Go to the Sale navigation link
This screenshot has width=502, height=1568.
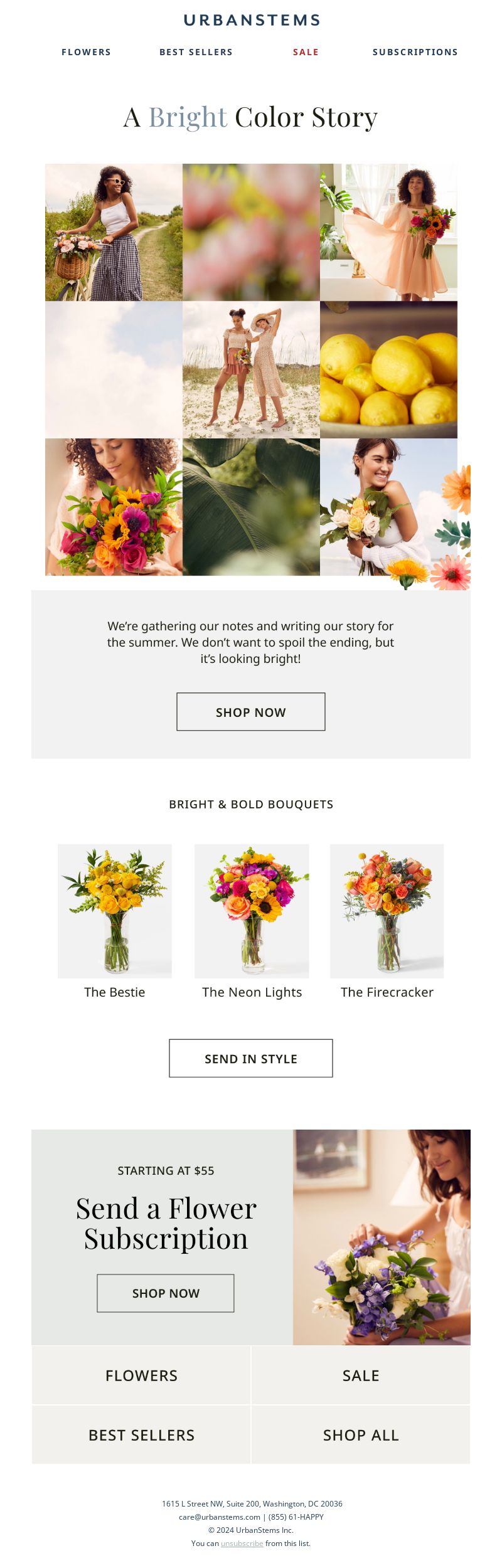point(306,52)
